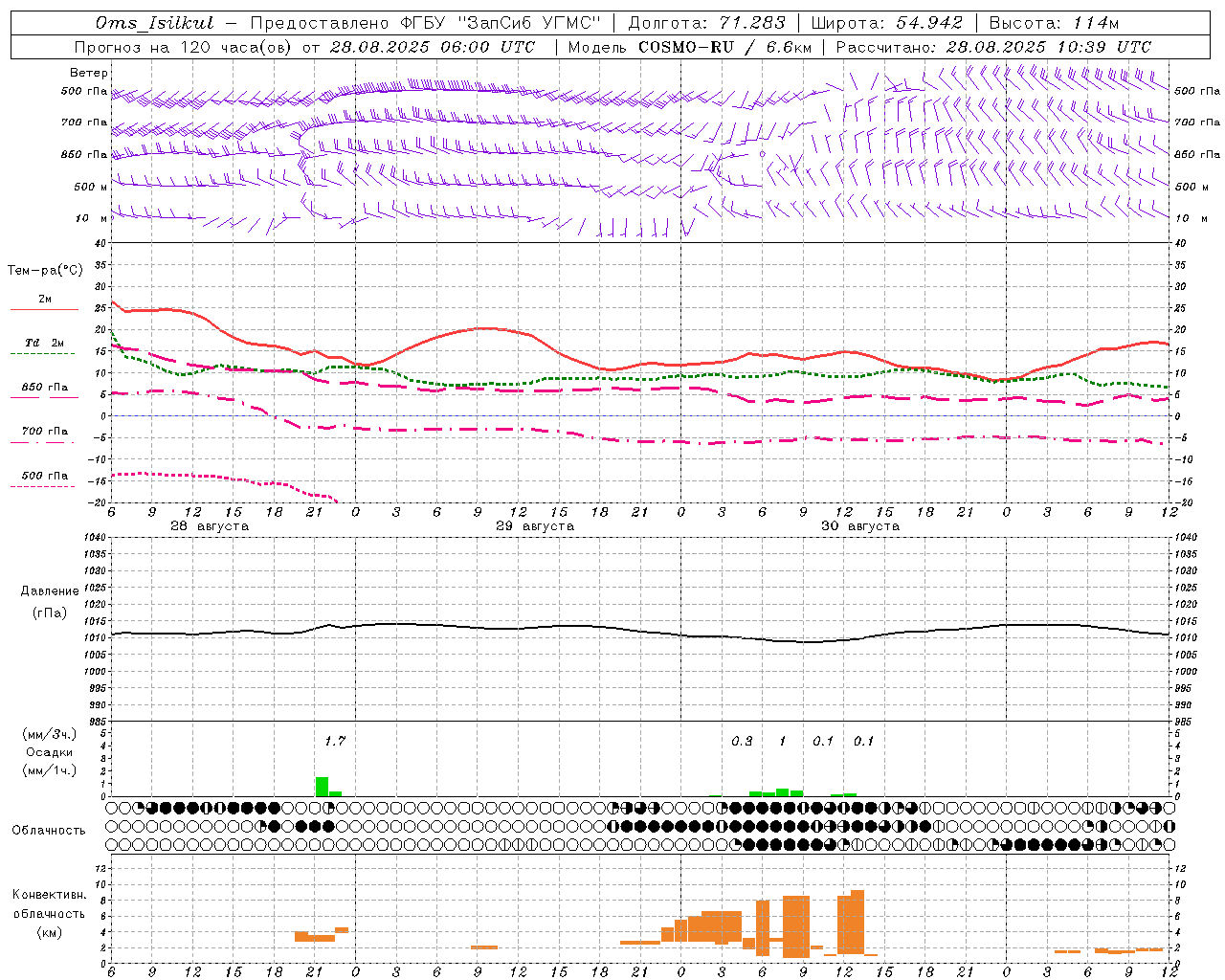This screenshot has height=980, width=1225.
Task: Click the Прогноз на 120 часа(ов) text
Action: [x=184, y=47]
